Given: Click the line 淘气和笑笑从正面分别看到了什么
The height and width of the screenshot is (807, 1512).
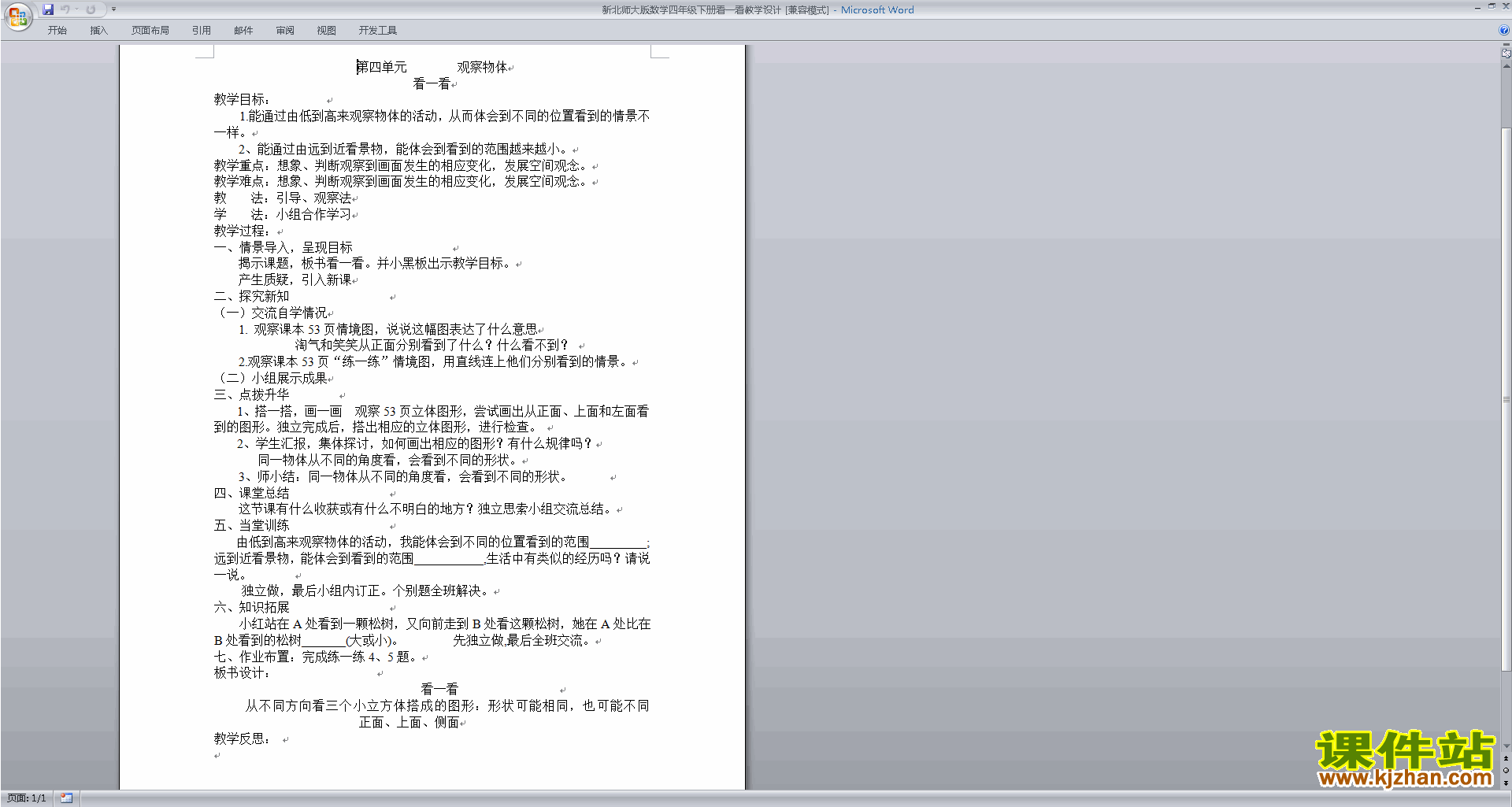Looking at the screenshot, I should click(x=432, y=346).
